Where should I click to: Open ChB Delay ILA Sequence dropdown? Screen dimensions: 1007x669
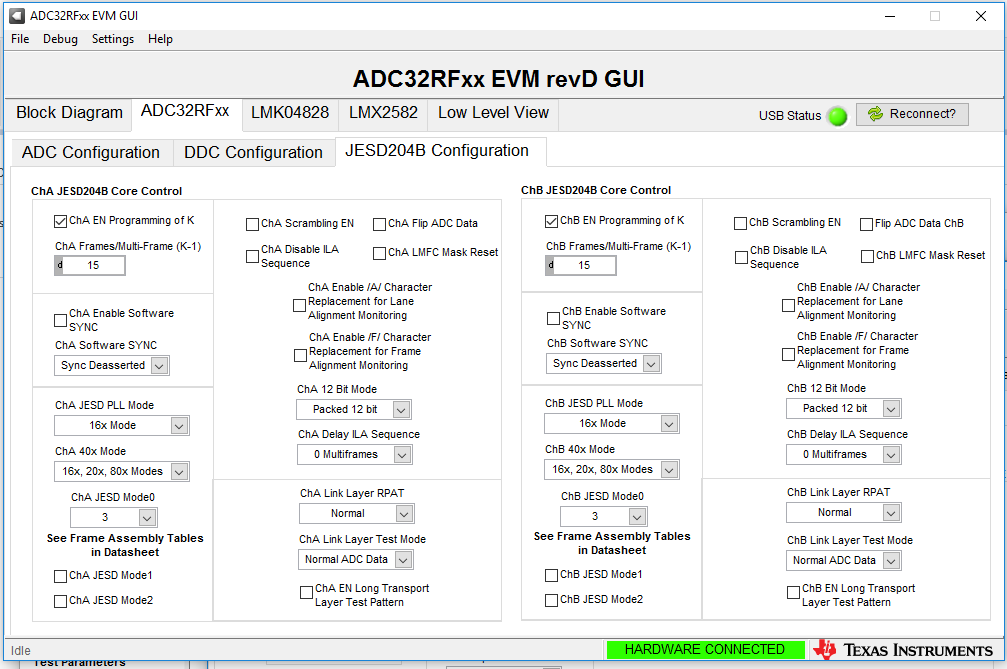(844, 455)
